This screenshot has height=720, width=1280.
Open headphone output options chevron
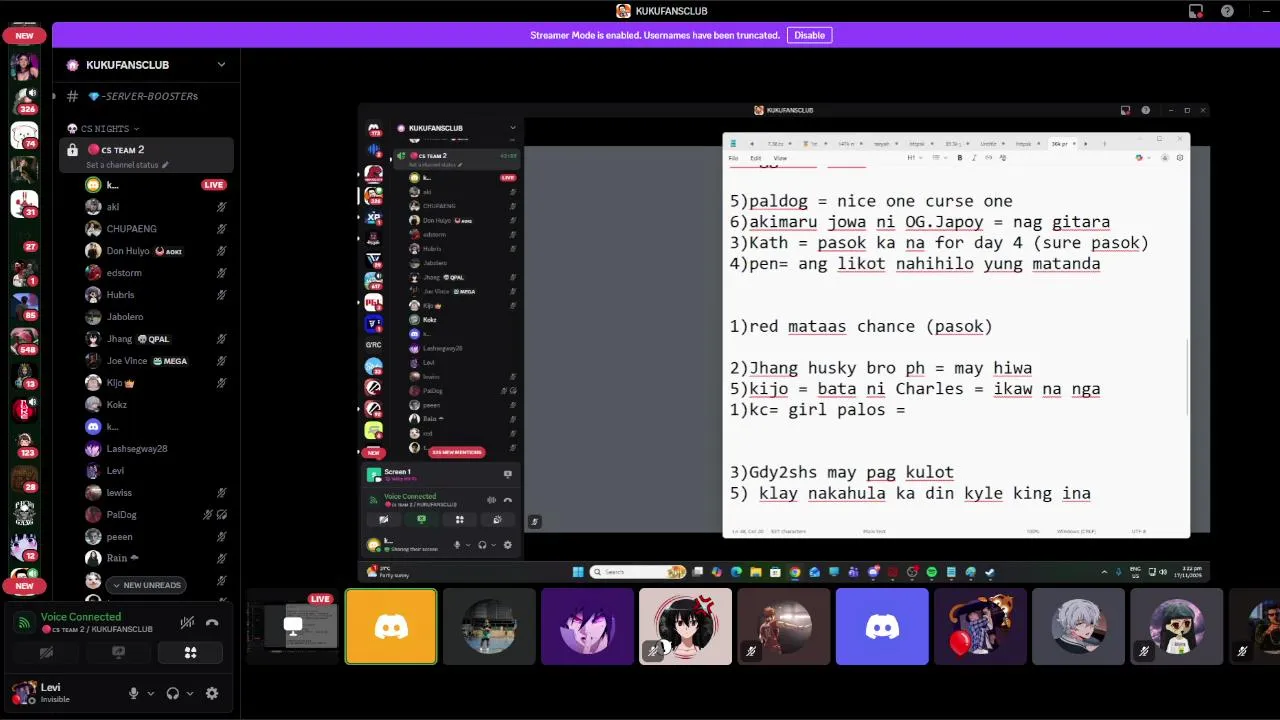pos(191,693)
